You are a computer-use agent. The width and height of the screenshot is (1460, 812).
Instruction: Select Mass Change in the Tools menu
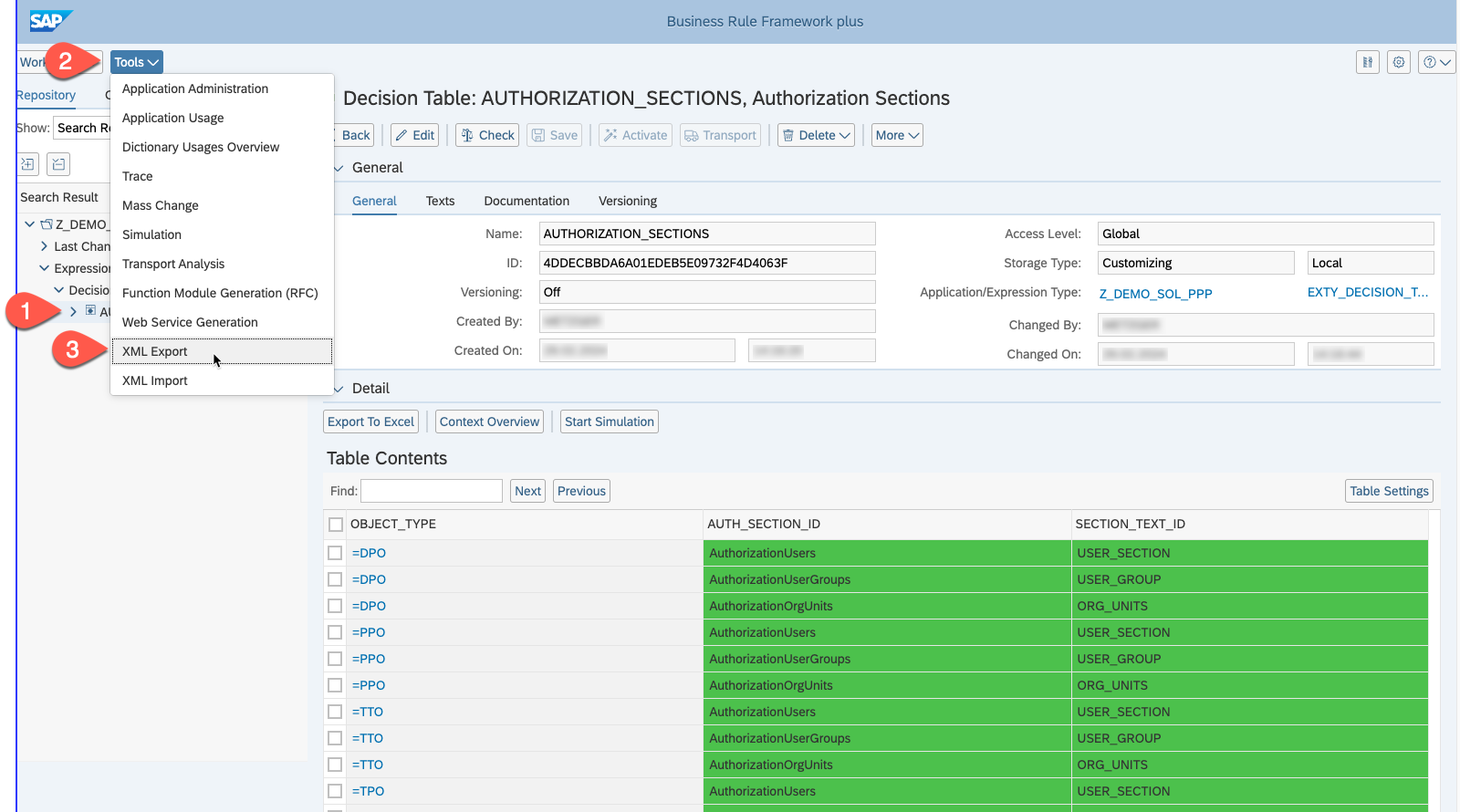161,205
